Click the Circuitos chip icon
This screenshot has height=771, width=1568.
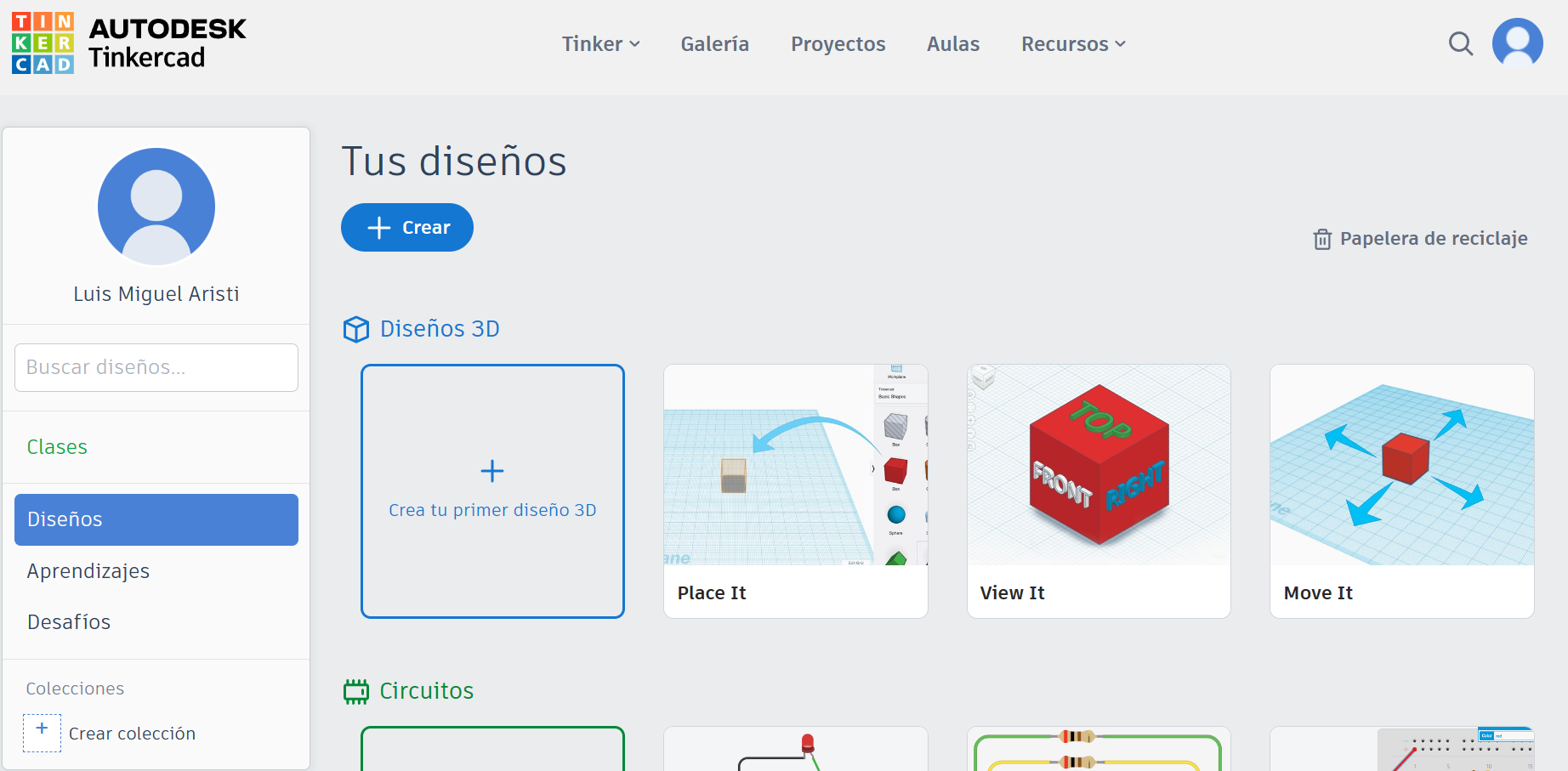[356, 691]
